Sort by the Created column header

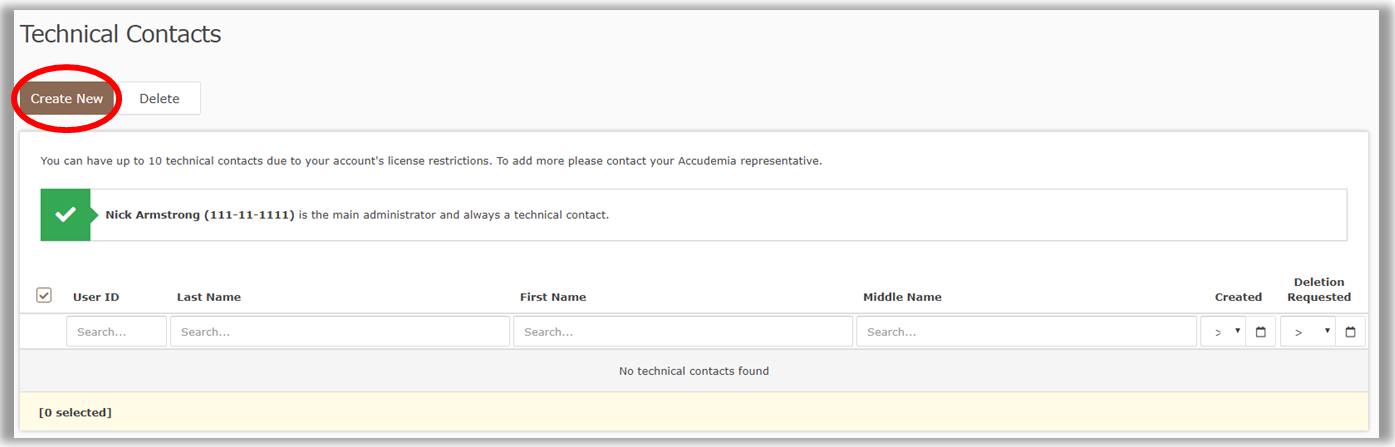tap(1238, 297)
